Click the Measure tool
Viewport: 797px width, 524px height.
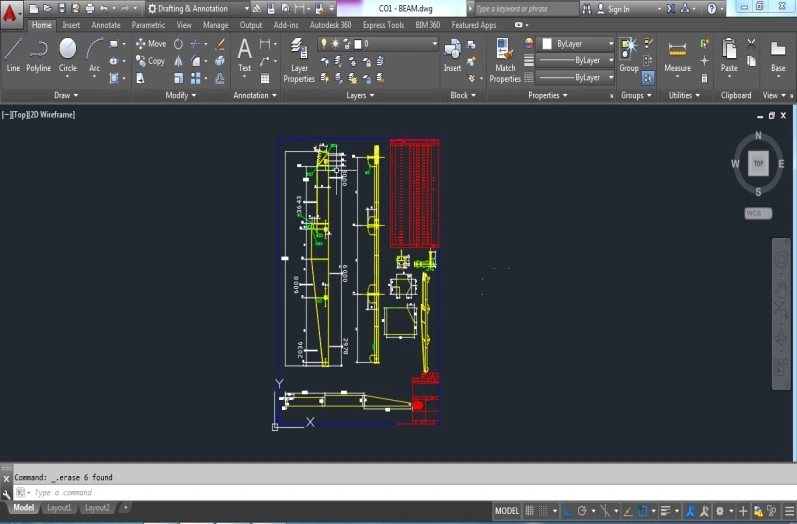[x=678, y=56]
